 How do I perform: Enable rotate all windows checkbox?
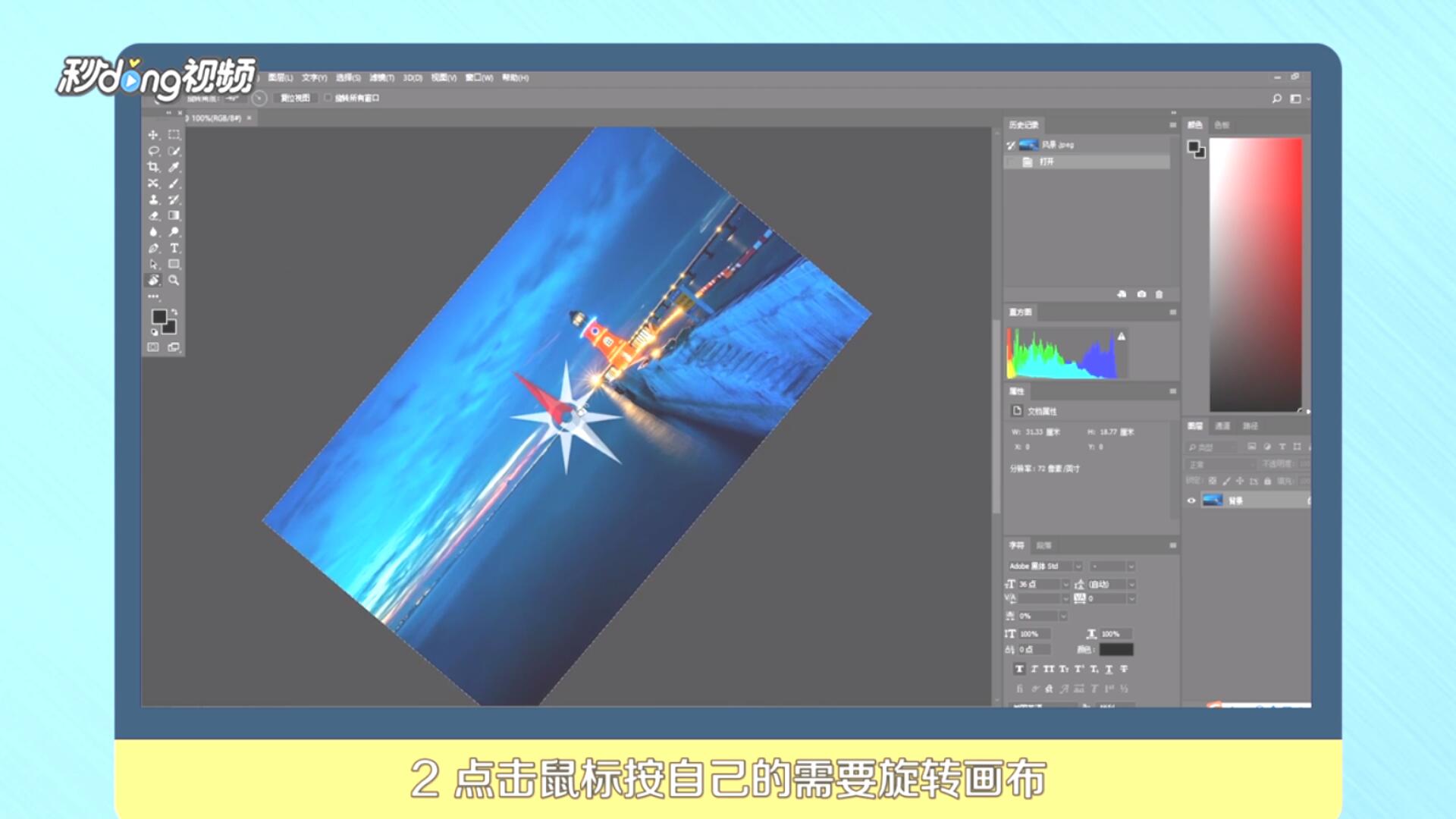pyautogui.click(x=328, y=98)
